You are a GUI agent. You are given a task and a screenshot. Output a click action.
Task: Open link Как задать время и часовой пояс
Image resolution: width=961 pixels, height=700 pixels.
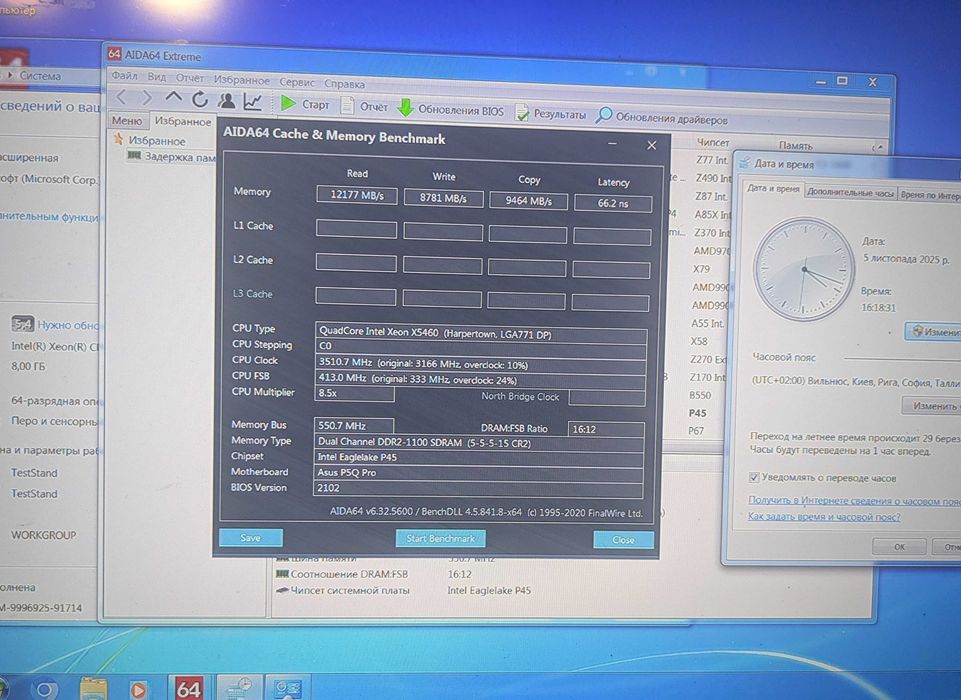pos(824,517)
